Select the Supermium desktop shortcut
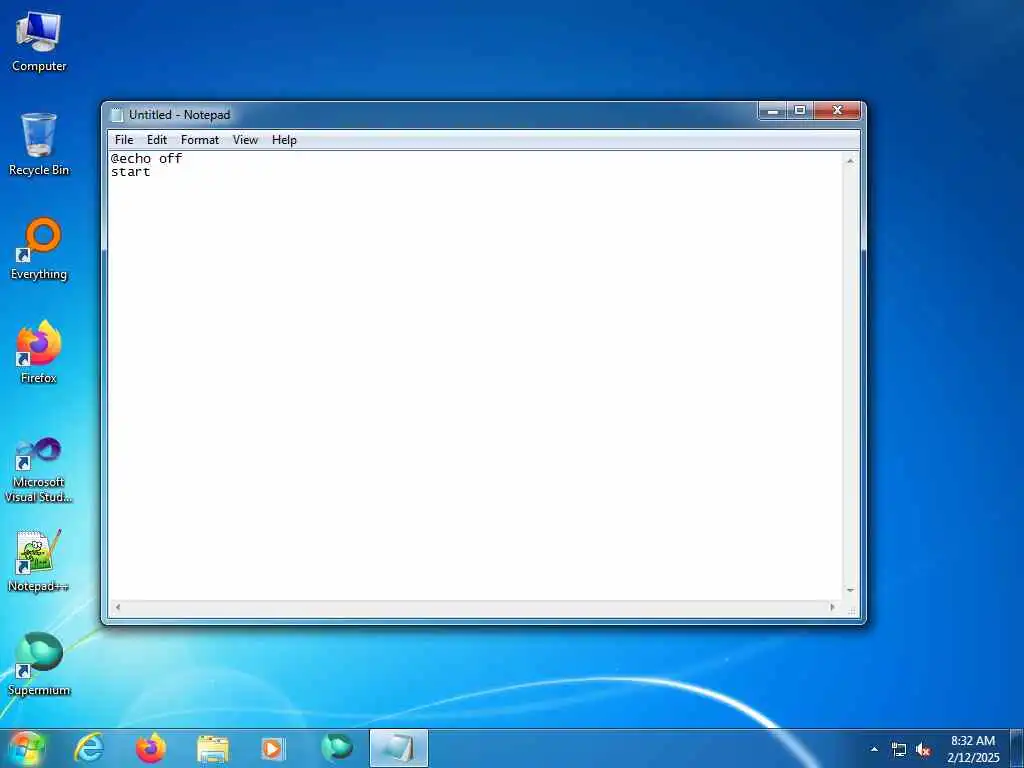The image size is (1024, 768). tap(39, 664)
